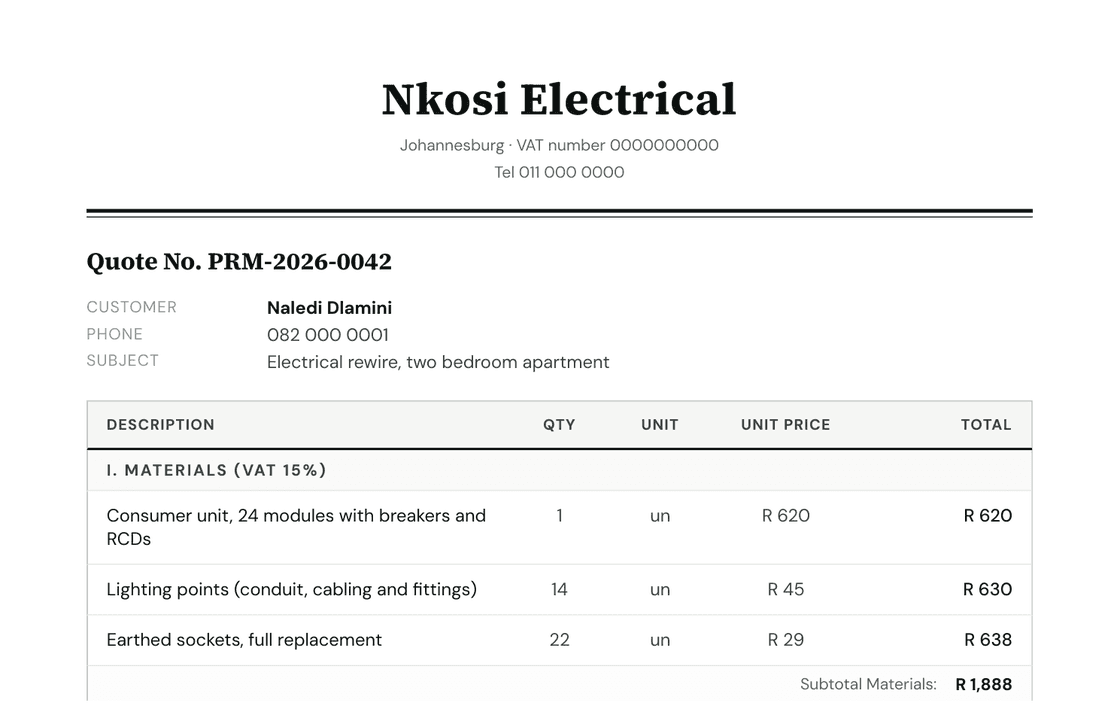Click the DESCRIPTION column header

(x=161, y=425)
